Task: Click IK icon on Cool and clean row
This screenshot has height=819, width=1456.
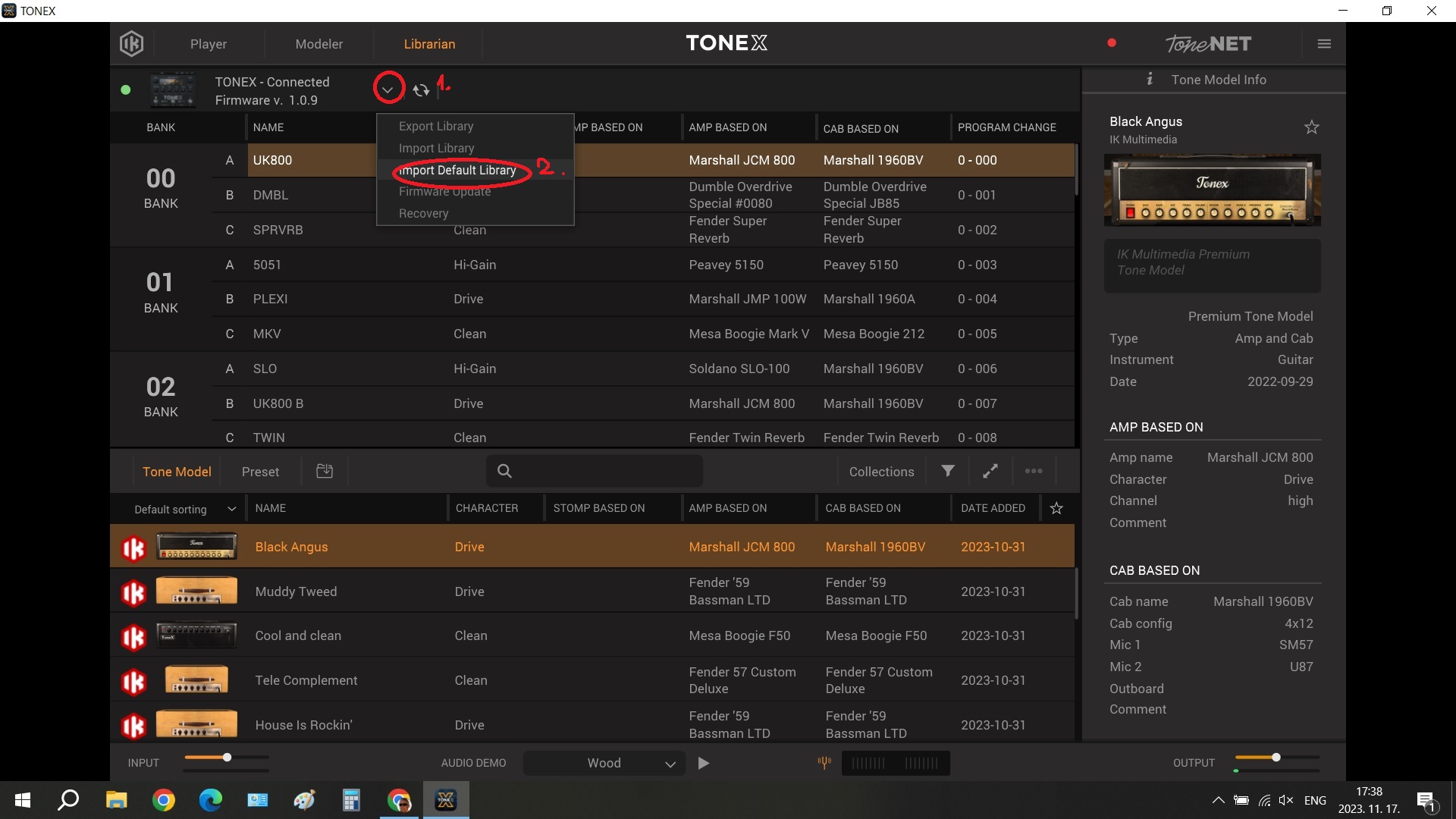Action: coord(133,637)
